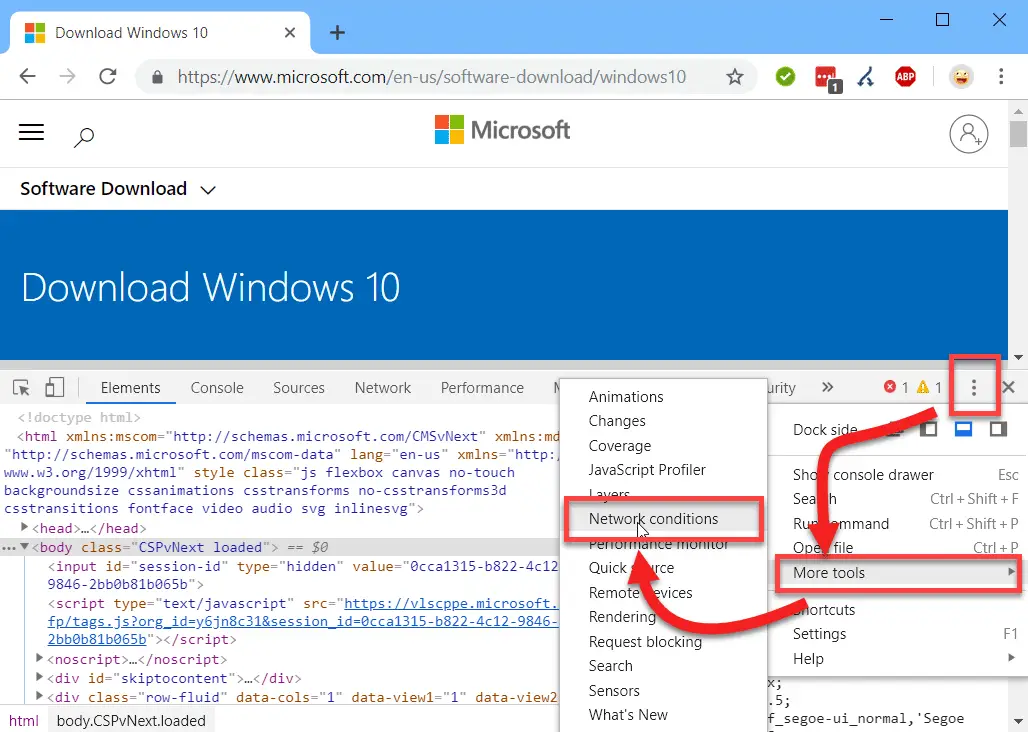Open the Microsoft hamburger navigation menu
Screen dimensions: 1028x732
[31, 133]
